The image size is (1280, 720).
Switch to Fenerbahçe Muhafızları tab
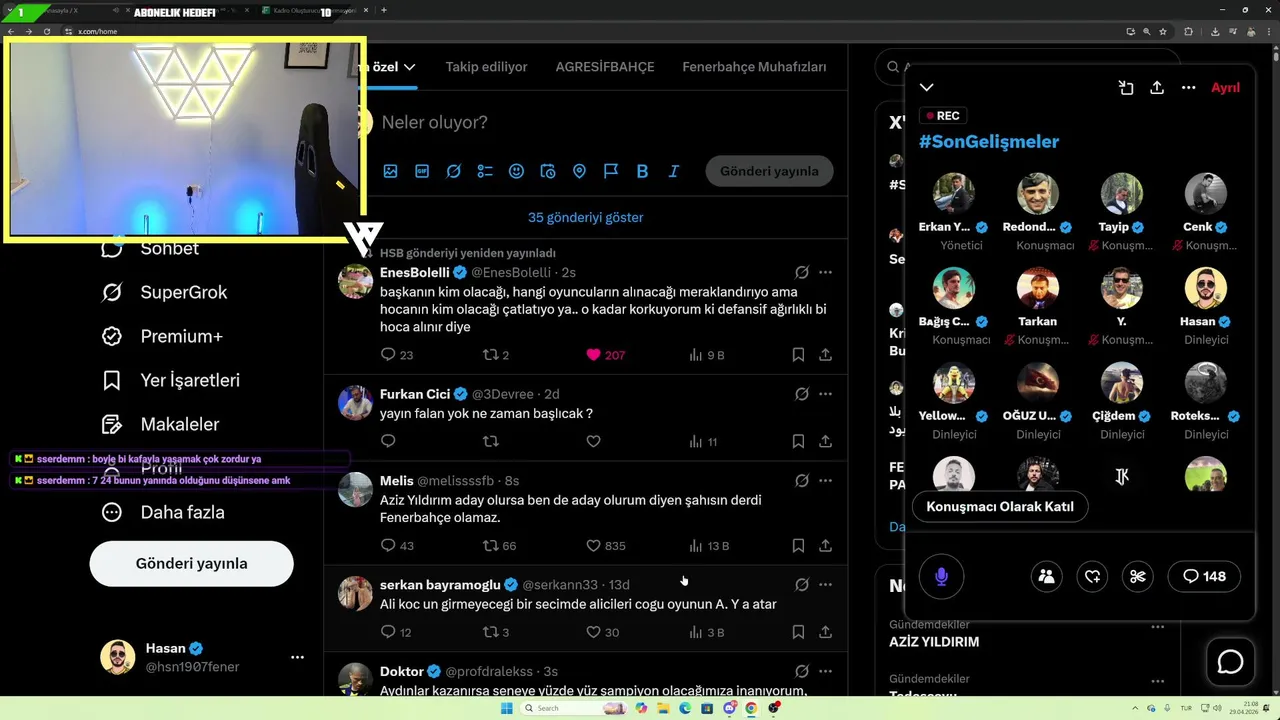coord(754,67)
